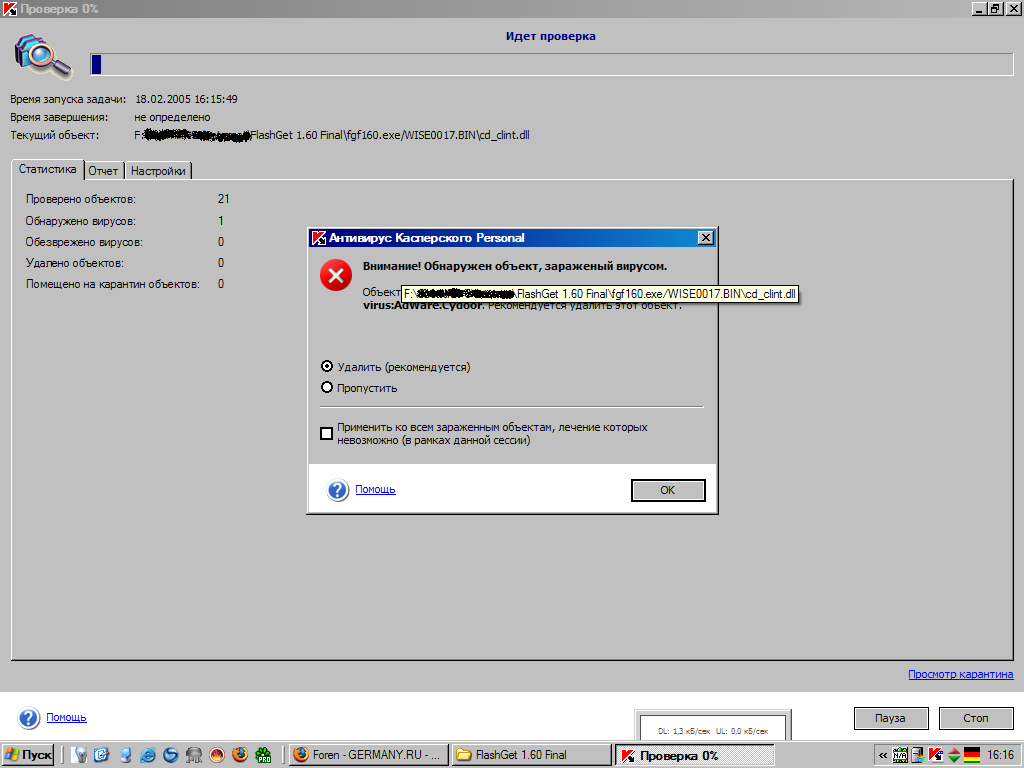Click the red-green arrows network tray icon
Viewport: 1024px width, 768px height.
point(953,756)
